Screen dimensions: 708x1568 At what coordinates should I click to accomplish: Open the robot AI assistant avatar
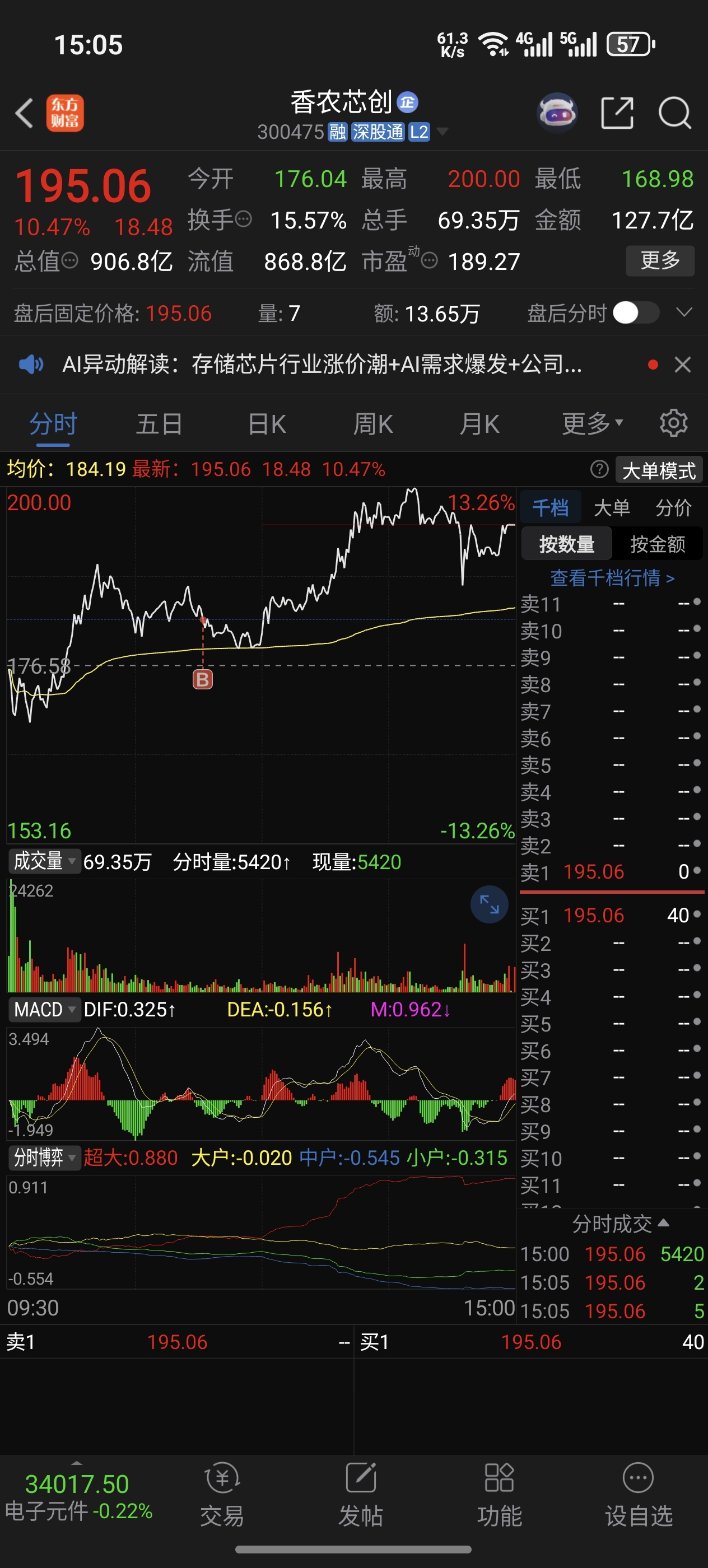tap(557, 113)
